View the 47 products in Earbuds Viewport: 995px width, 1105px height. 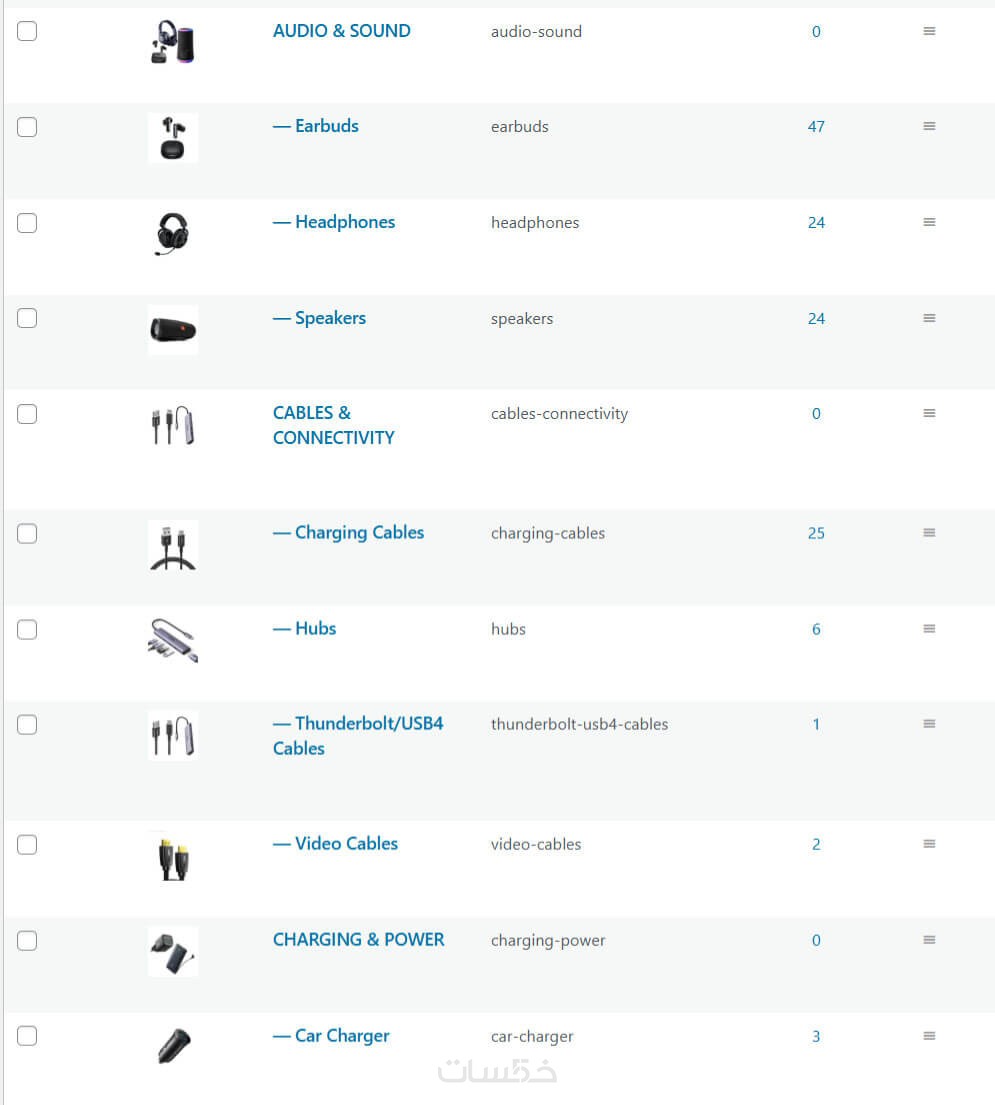click(816, 127)
